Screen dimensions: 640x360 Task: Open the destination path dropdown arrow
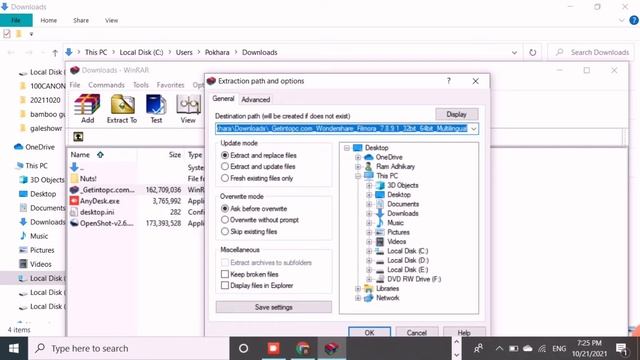click(x=473, y=129)
